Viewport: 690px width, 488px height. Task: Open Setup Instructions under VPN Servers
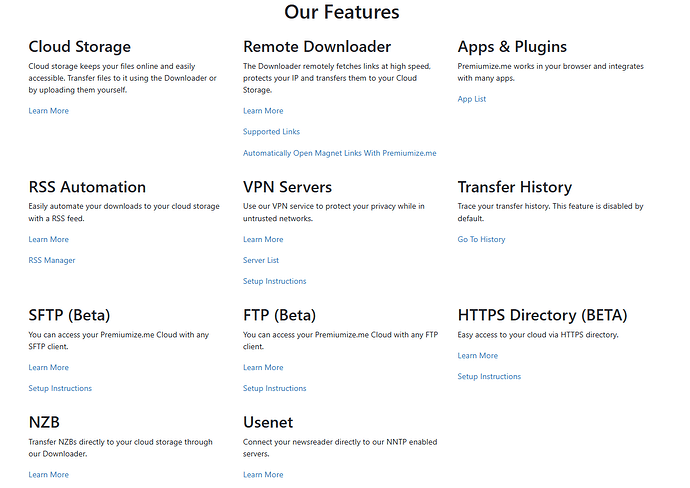pos(275,281)
